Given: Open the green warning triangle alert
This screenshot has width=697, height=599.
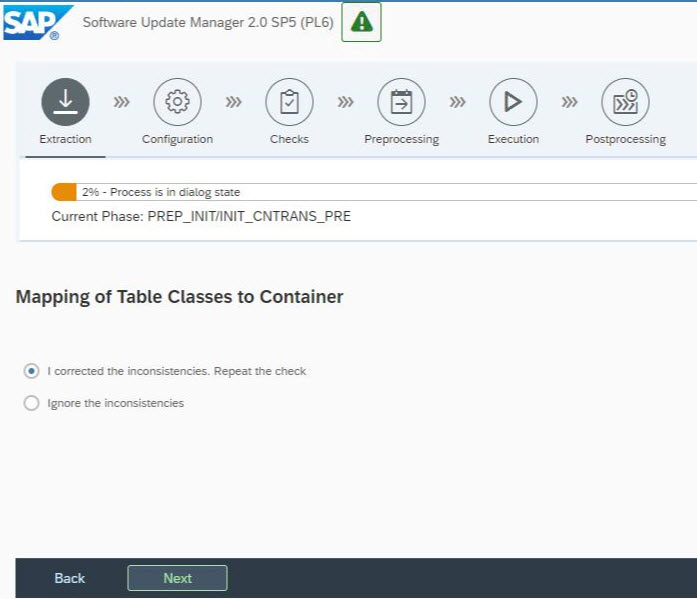Looking at the screenshot, I should click(361, 22).
